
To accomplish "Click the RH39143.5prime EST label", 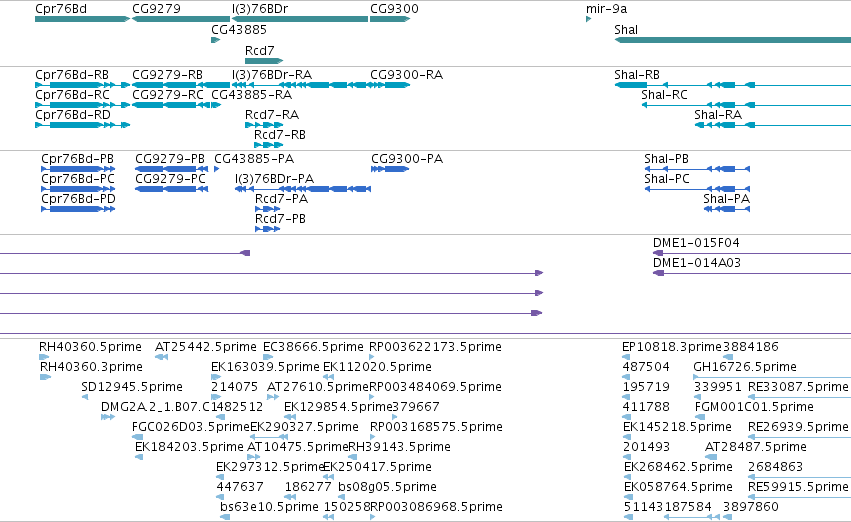I will click(399, 447).
